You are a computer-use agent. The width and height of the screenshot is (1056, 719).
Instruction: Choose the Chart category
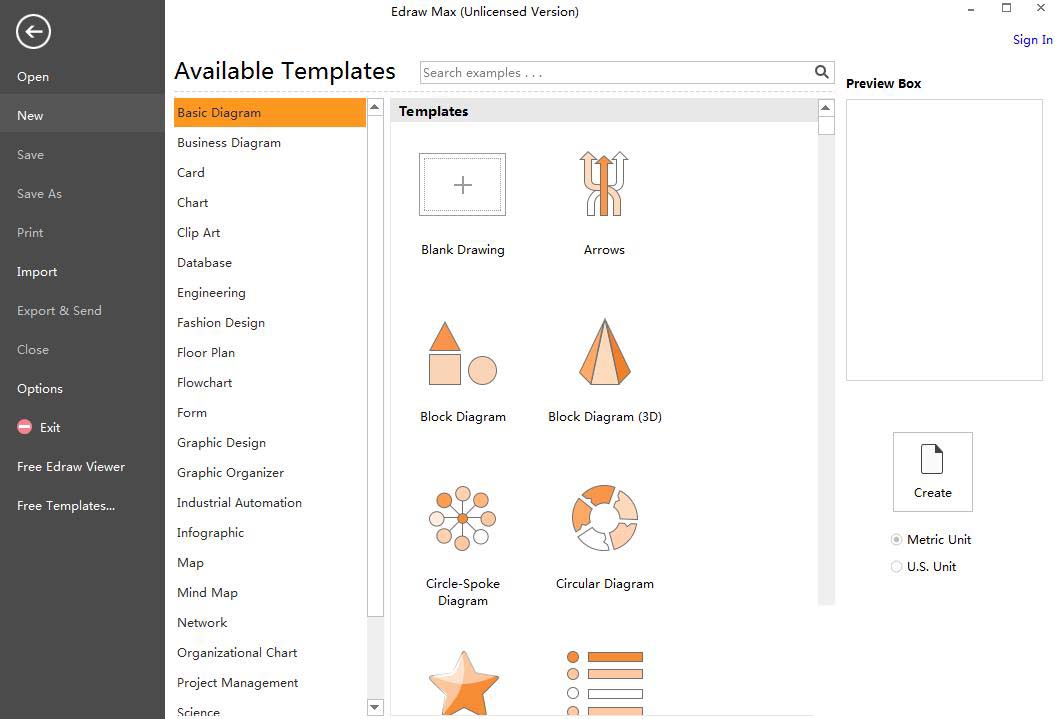(193, 203)
